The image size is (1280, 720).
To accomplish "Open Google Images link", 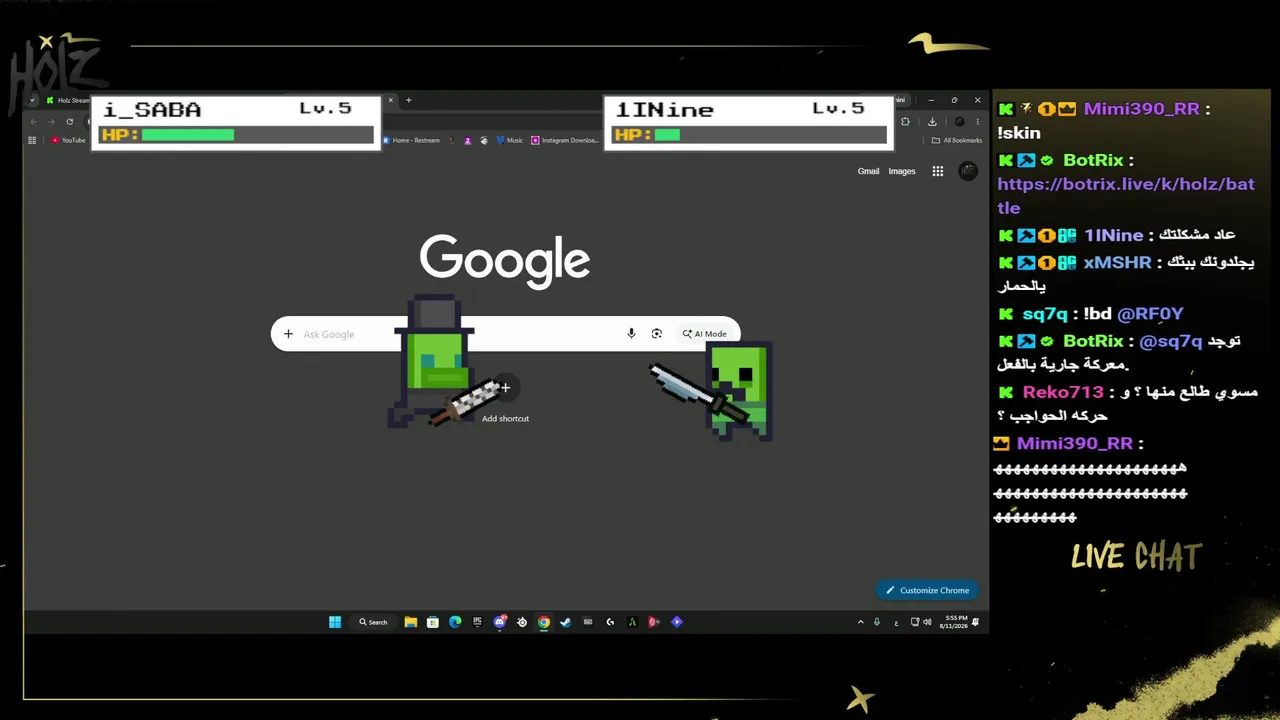I will click(x=902, y=171).
